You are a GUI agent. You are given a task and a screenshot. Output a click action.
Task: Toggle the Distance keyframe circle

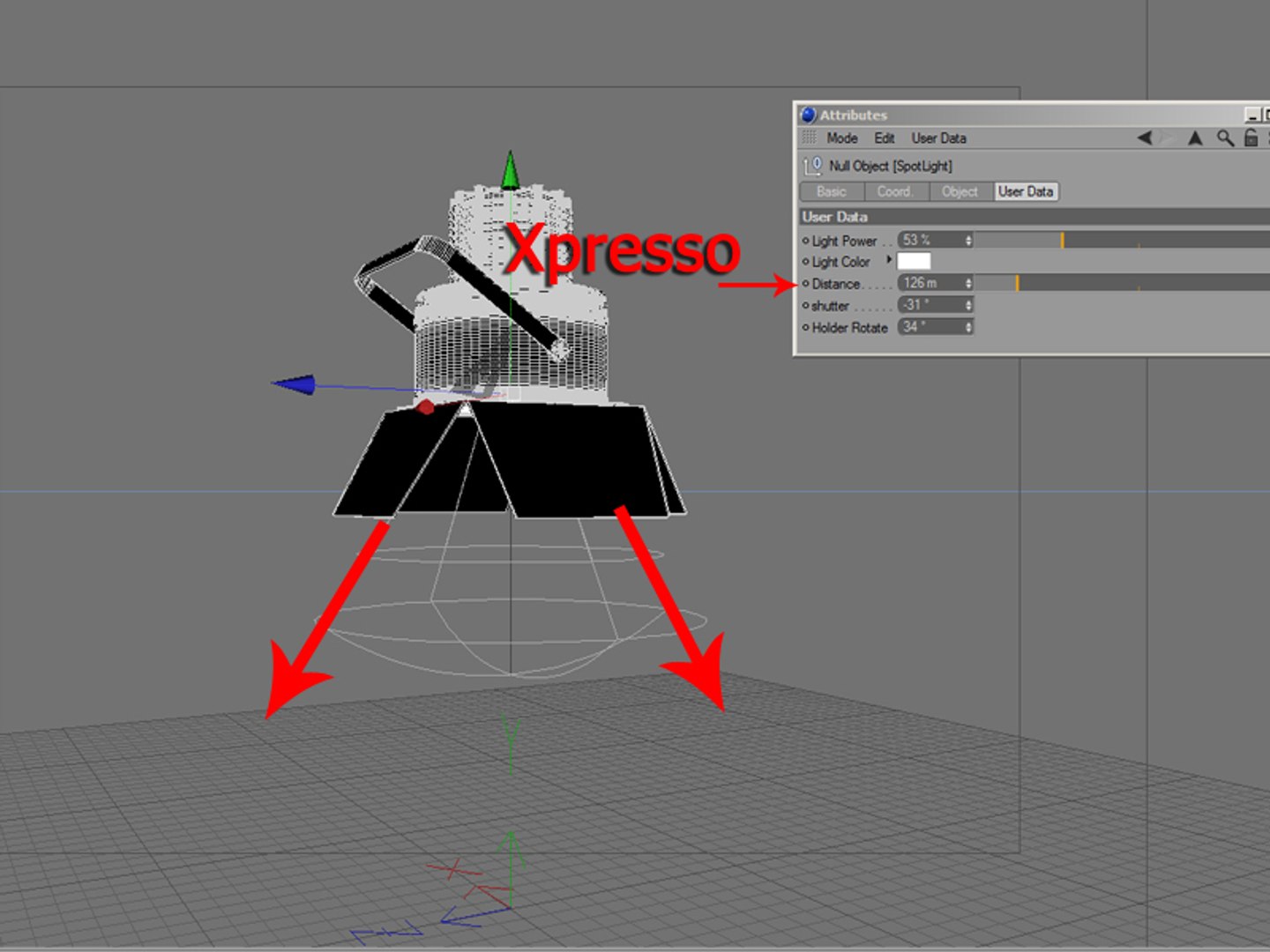tap(805, 283)
